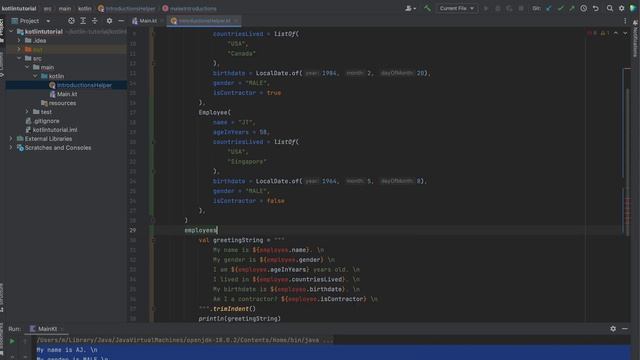Image resolution: width=640 pixels, height=360 pixels.
Task: Click the JetBrains Toolbox icon at top right
Action: (x=633, y=8)
